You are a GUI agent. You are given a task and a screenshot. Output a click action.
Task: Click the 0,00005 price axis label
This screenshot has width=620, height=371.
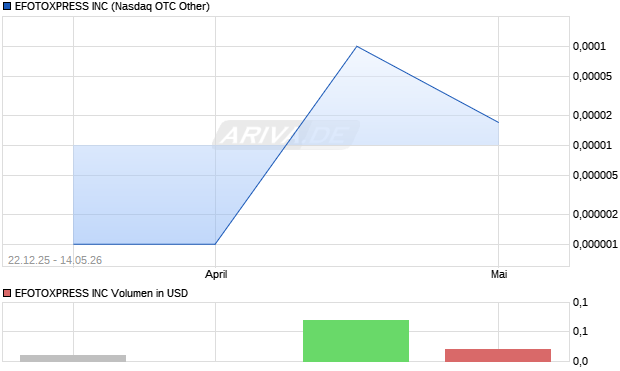(592, 76)
